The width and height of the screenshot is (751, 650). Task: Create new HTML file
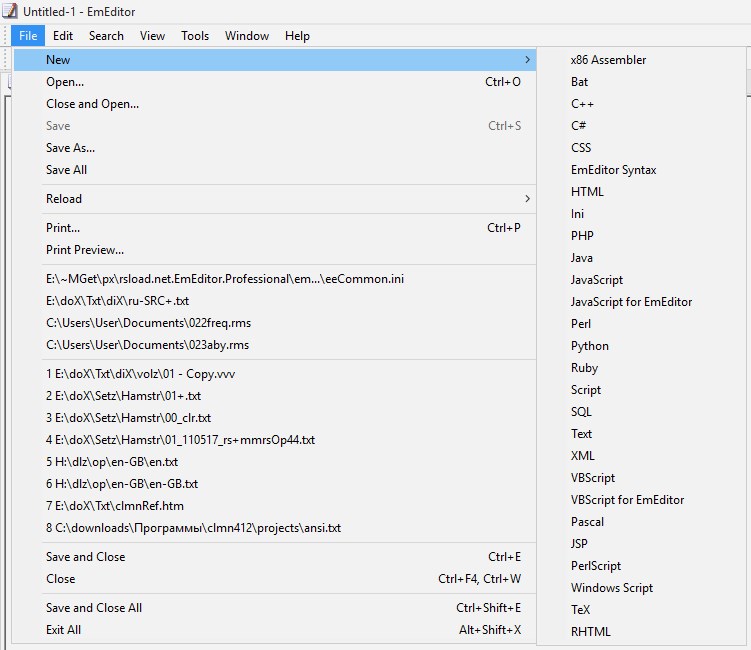click(642, 192)
